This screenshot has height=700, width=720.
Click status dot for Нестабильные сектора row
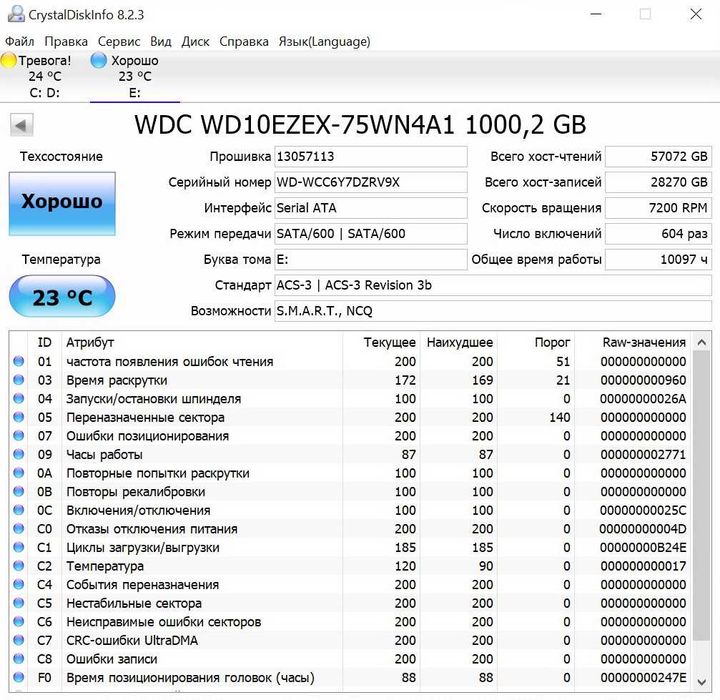(x=19, y=603)
